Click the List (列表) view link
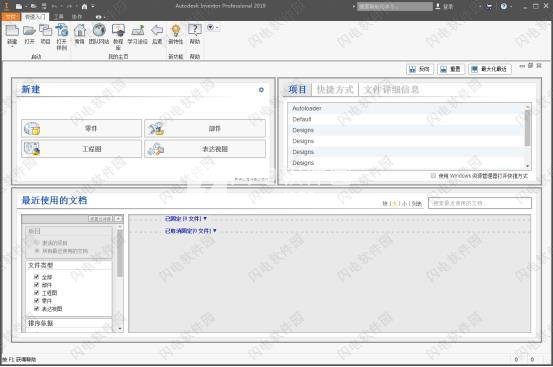553x367 pixels. click(x=417, y=203)
